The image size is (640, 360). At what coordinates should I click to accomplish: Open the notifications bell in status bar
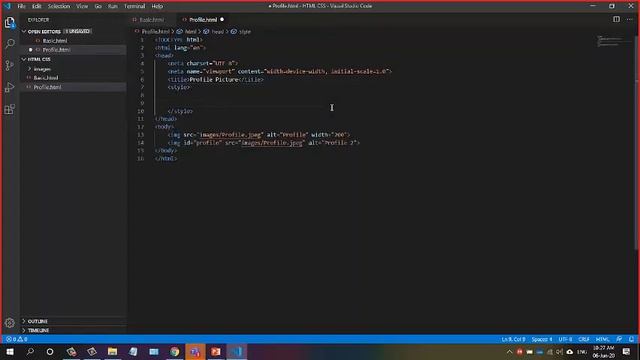(631, 339)
